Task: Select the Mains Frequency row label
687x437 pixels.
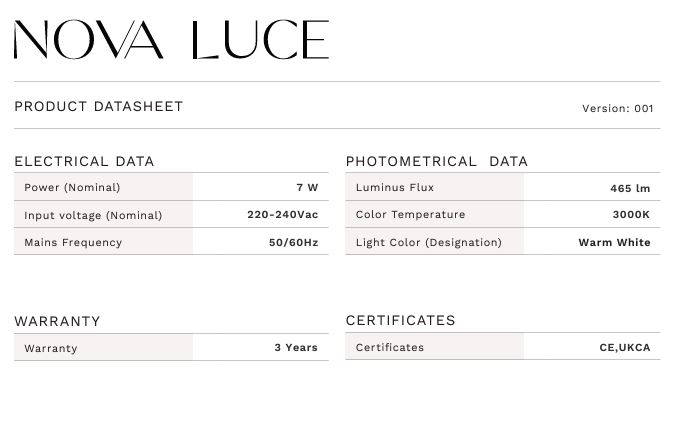Action: (73, 242)
